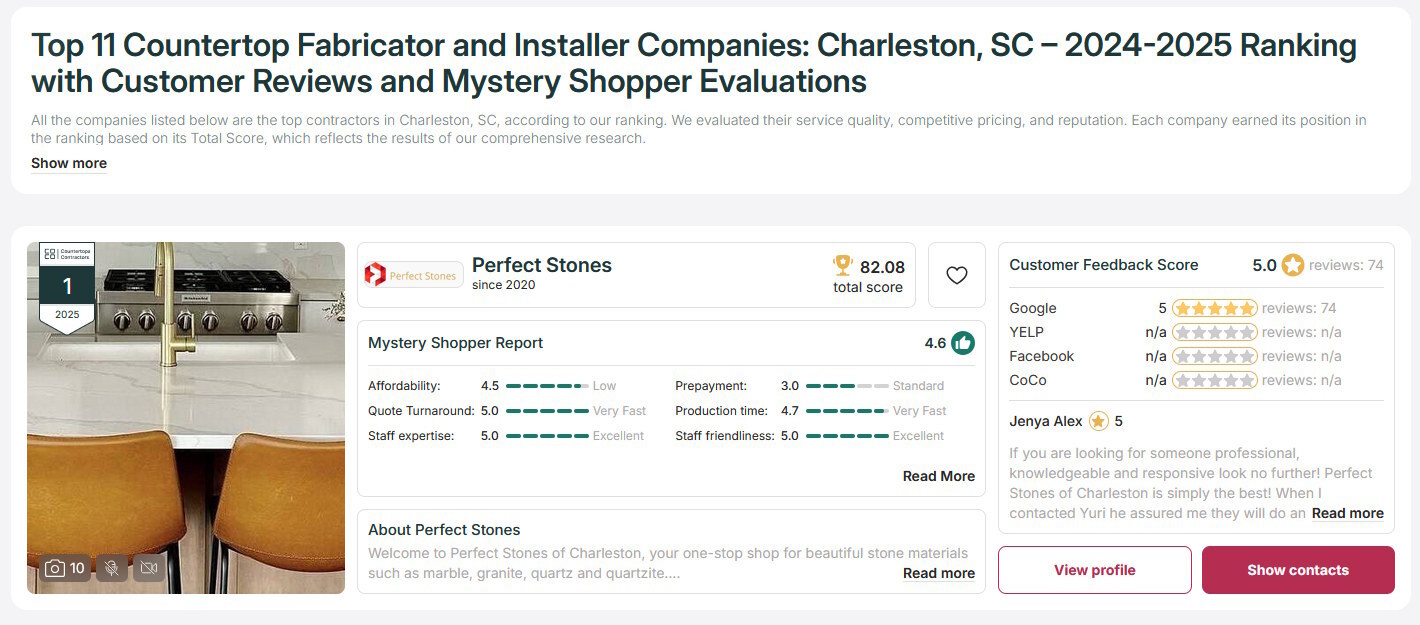The width and height of the screenshot is (1420, 625).
Task: Click the CoCo rating stars
Action: tap(1214, 380)
